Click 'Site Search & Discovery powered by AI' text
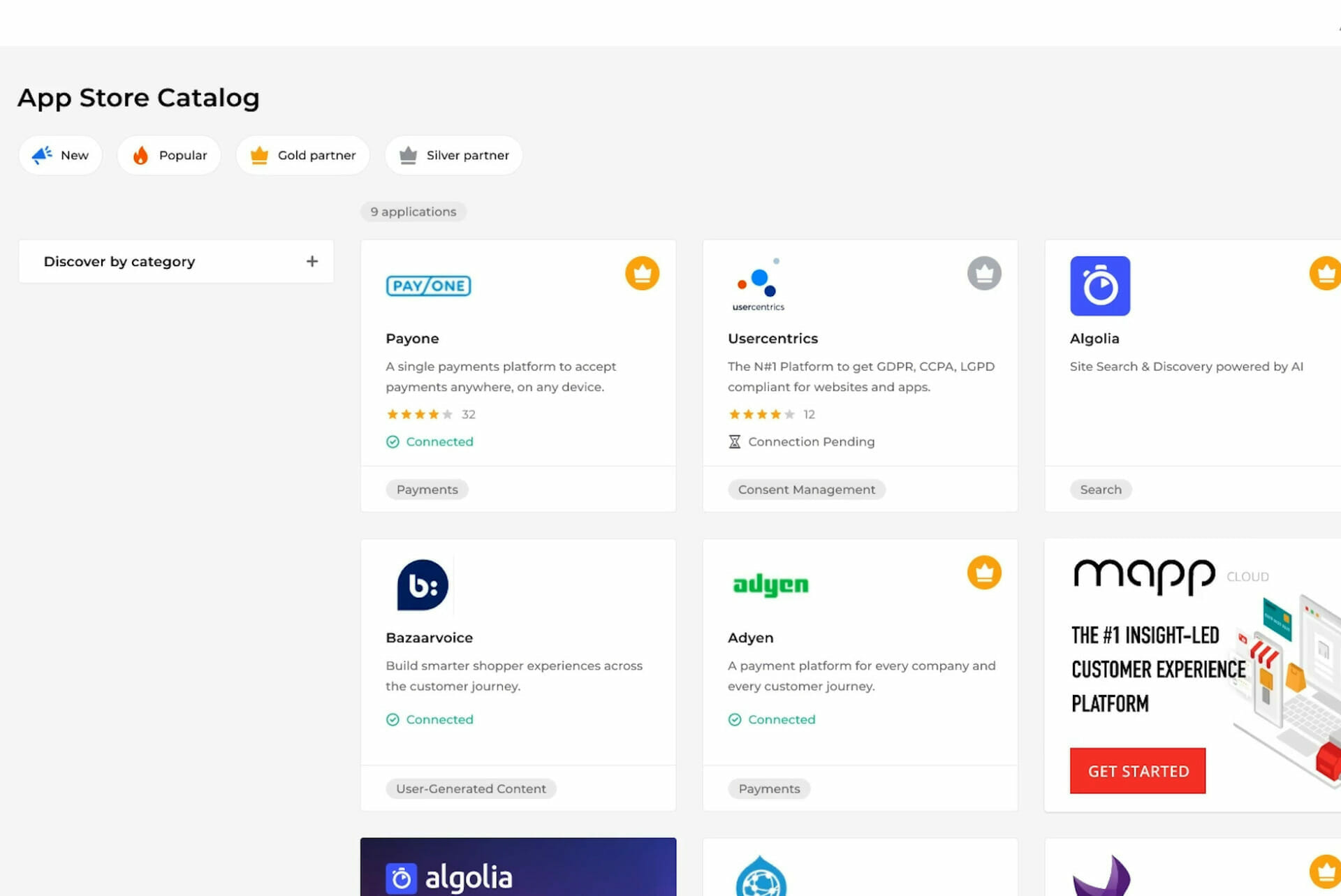 click(x=1186, y=367)
